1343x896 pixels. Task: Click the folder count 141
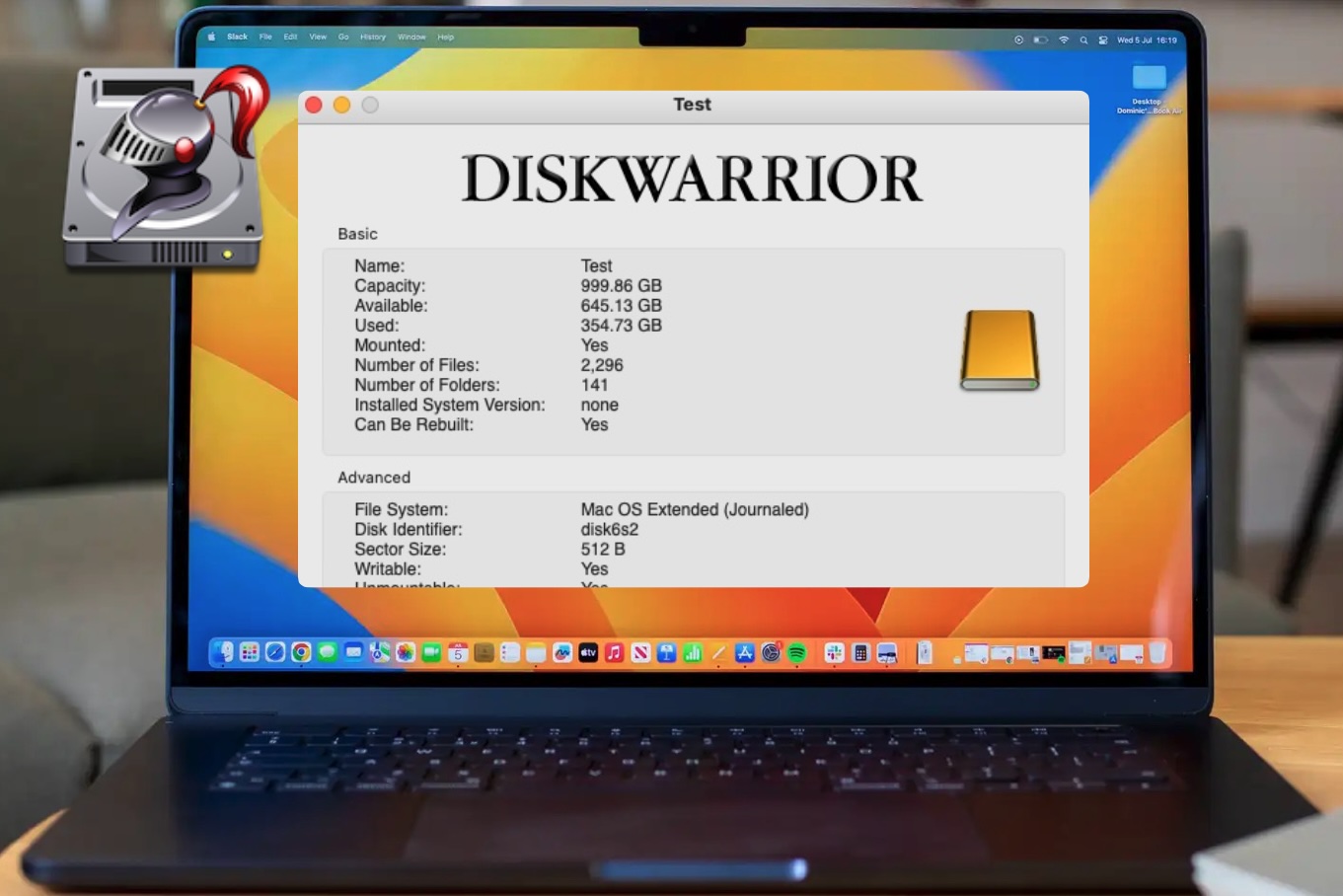[x=594, y=385]
